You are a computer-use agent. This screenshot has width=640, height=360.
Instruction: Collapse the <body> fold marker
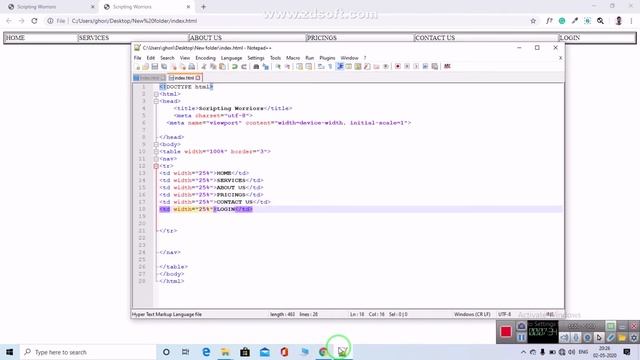pos(156,144)
